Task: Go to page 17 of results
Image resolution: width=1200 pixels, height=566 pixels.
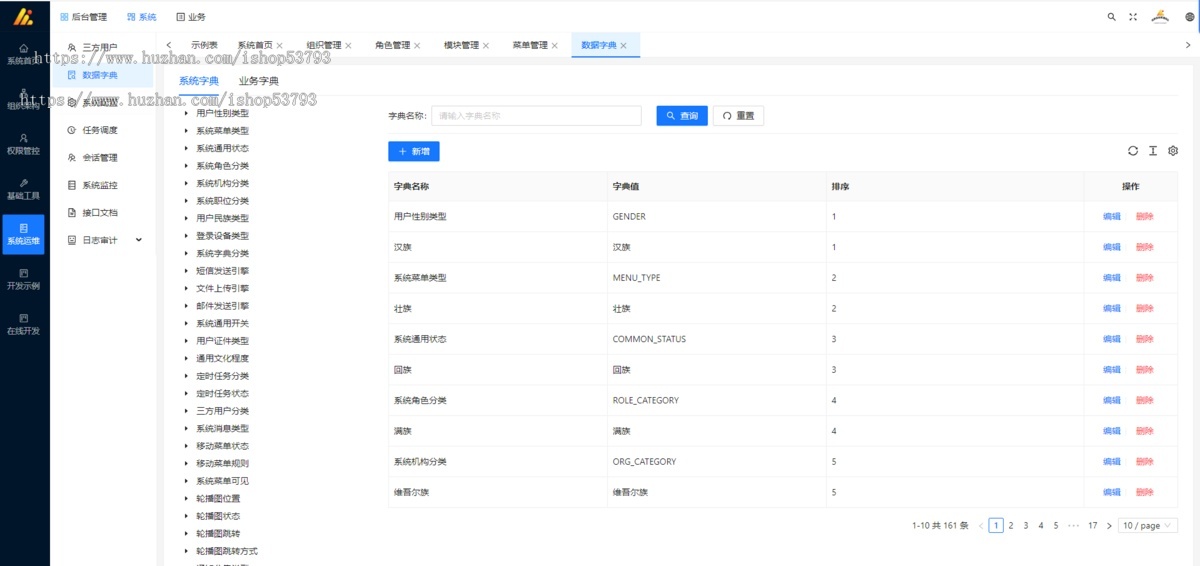Action: click(1093, 525)
